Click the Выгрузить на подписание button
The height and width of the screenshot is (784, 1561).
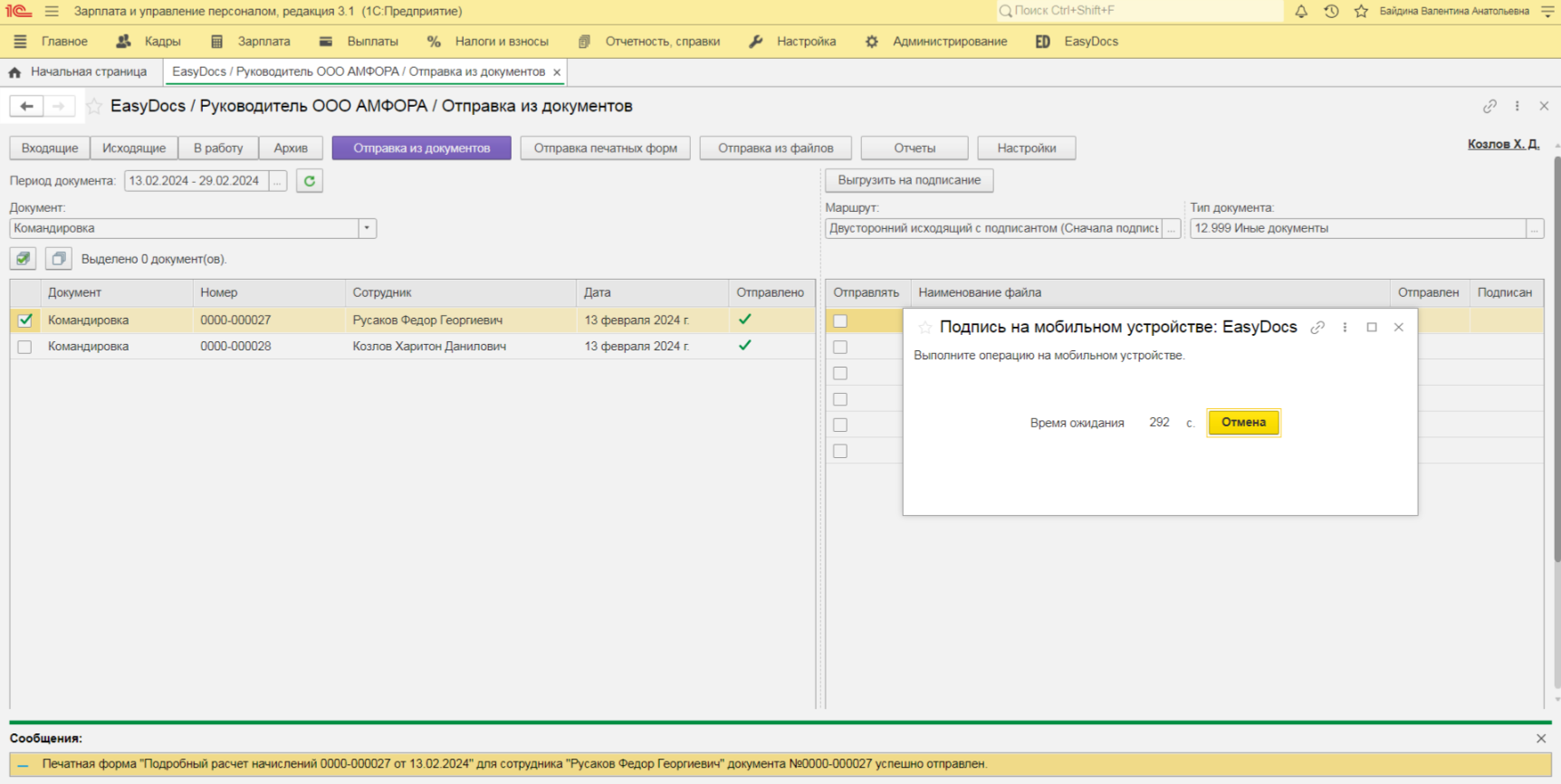[x=909, y=180]
